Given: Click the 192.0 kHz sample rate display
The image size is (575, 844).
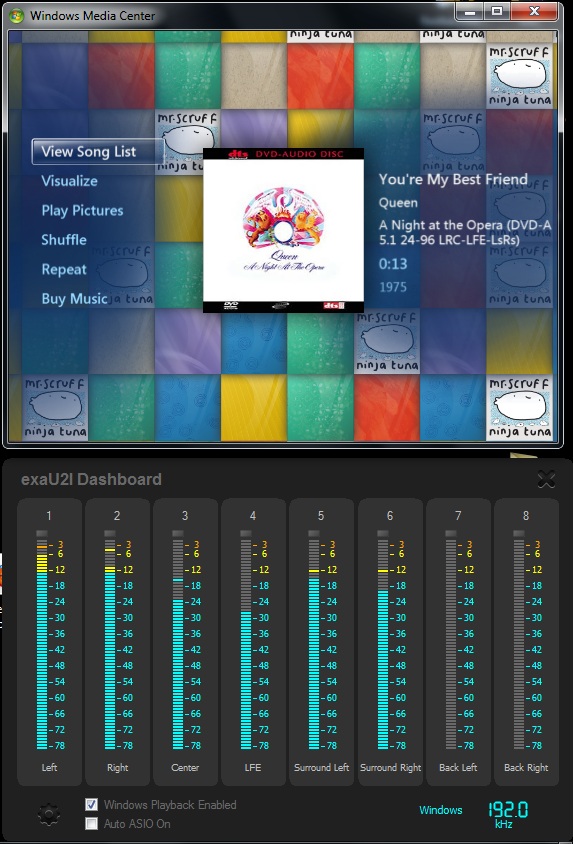Looking at the screenshot, I should pyautogui.click(x=508, y=814).
